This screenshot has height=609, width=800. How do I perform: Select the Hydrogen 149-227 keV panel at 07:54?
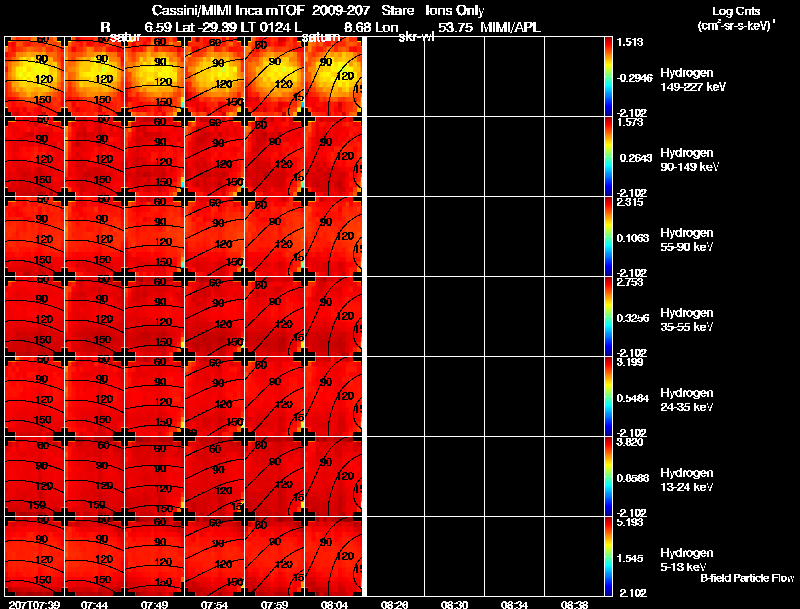tap(215, 77)
